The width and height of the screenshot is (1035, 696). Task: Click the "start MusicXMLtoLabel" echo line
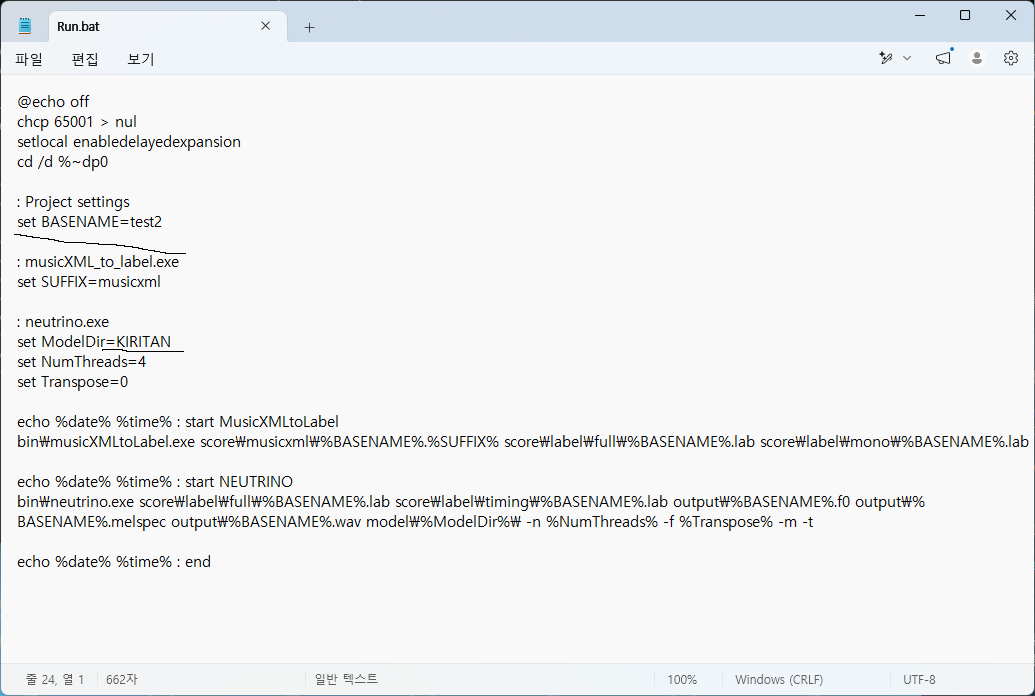click(178, 422)
